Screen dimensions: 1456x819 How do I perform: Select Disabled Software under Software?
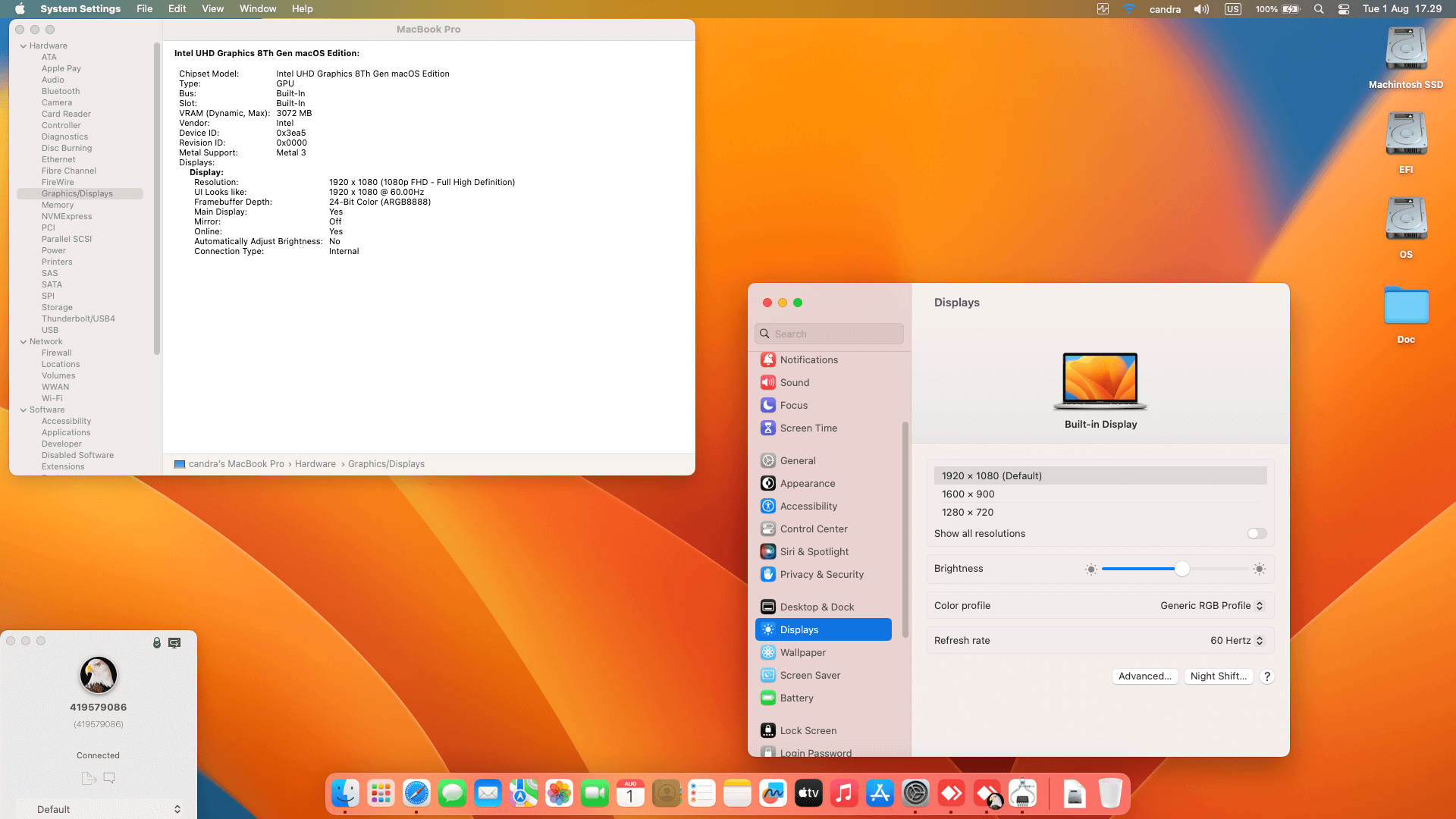coord(77,455)
